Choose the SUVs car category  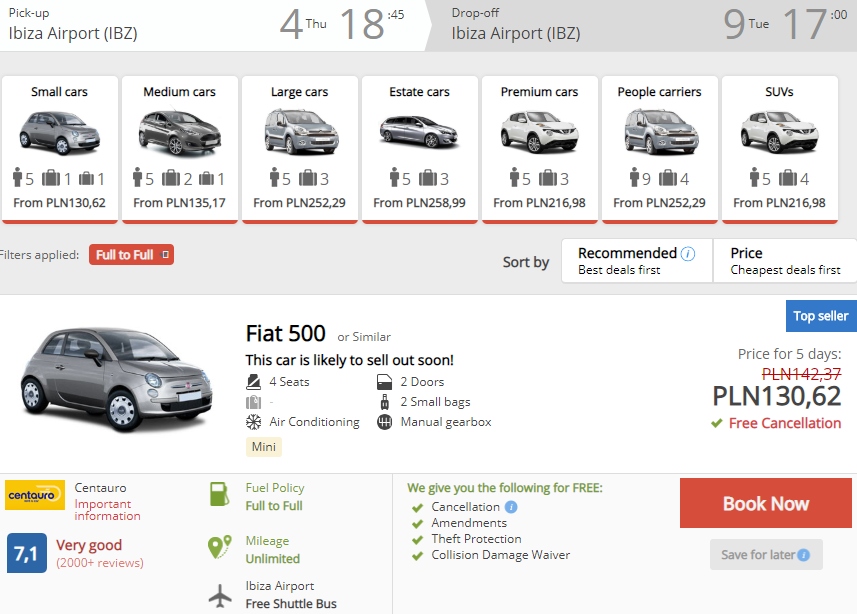tap(779, 148)
